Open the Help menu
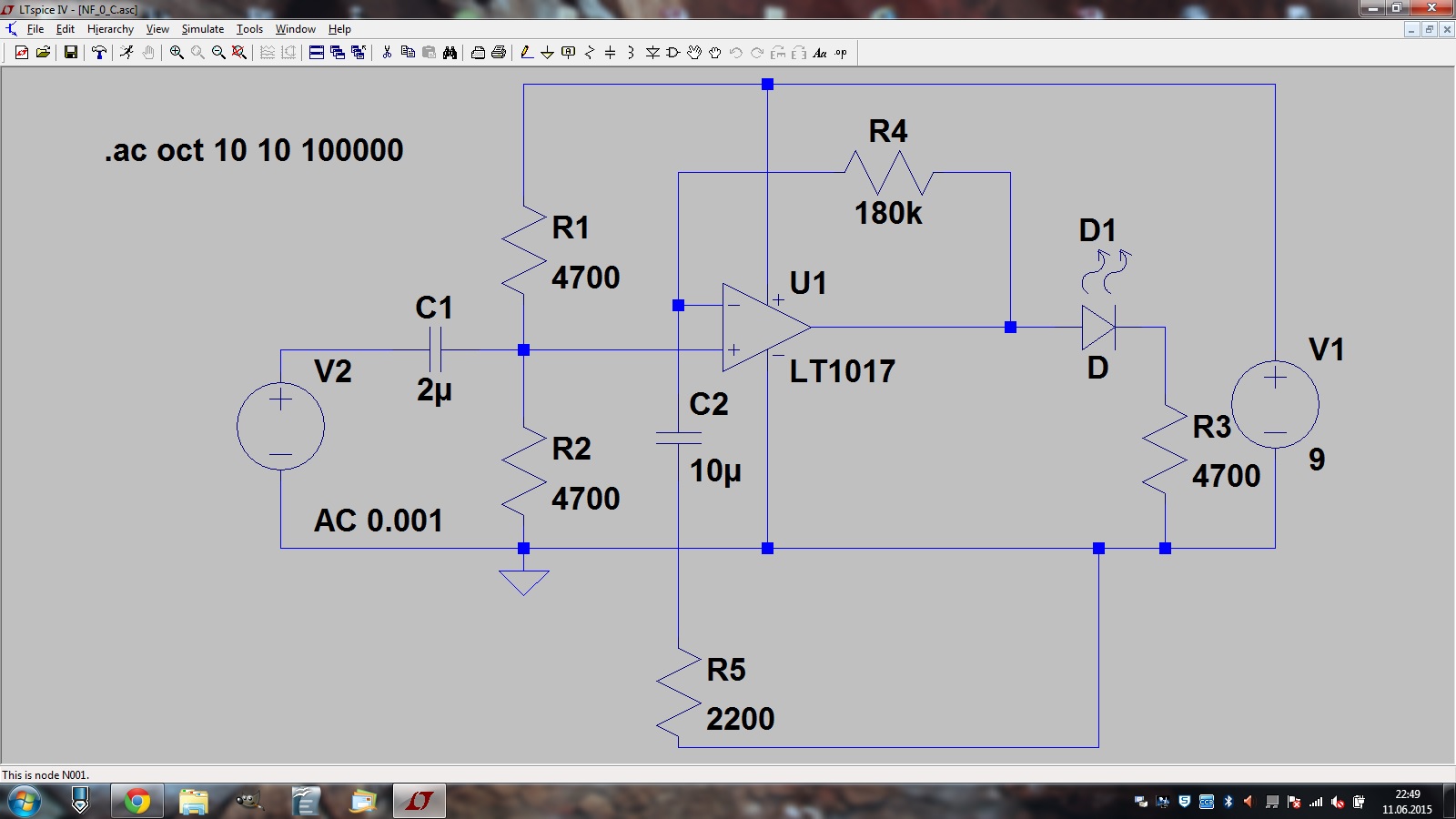1456x819 pixels. click(339, 29)
